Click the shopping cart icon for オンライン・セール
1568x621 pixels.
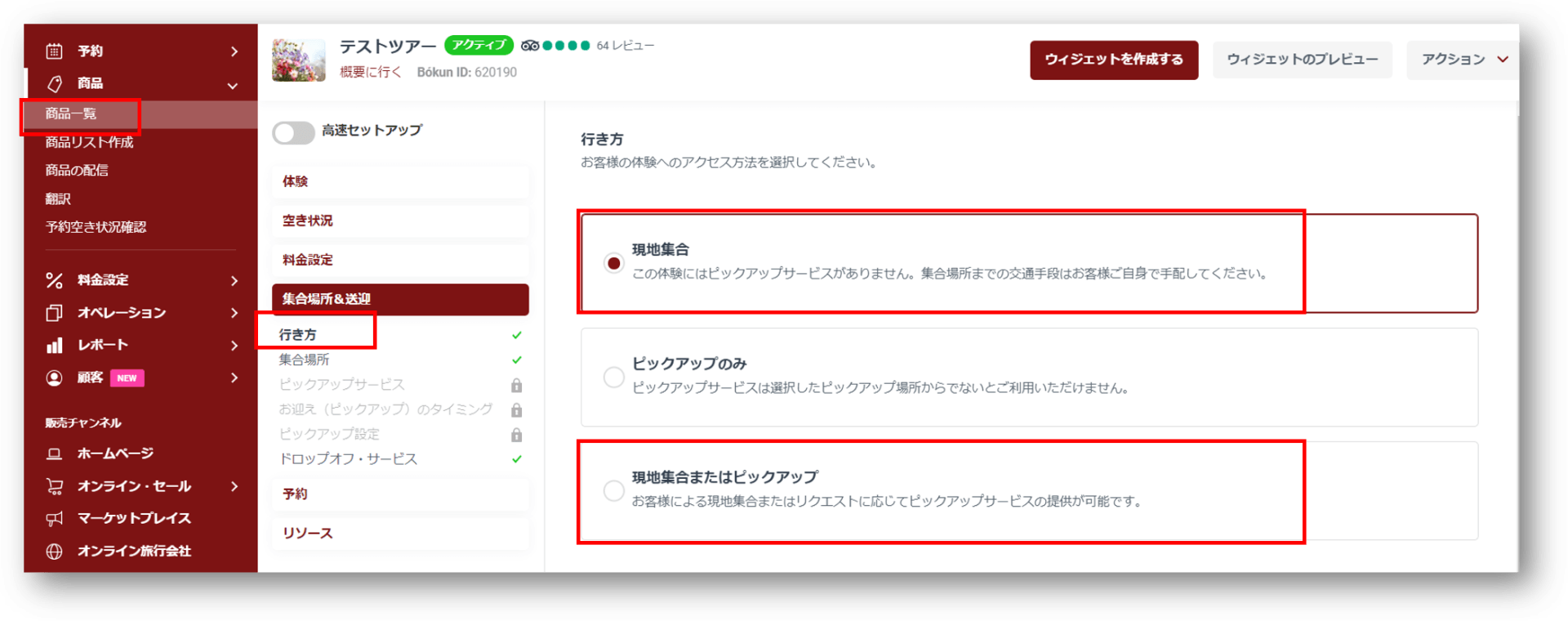pyautogui.click(x=54, y=486)
